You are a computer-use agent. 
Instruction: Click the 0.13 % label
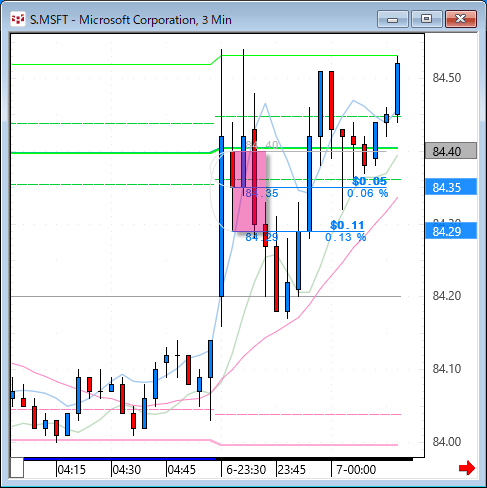tap(345, 237)
